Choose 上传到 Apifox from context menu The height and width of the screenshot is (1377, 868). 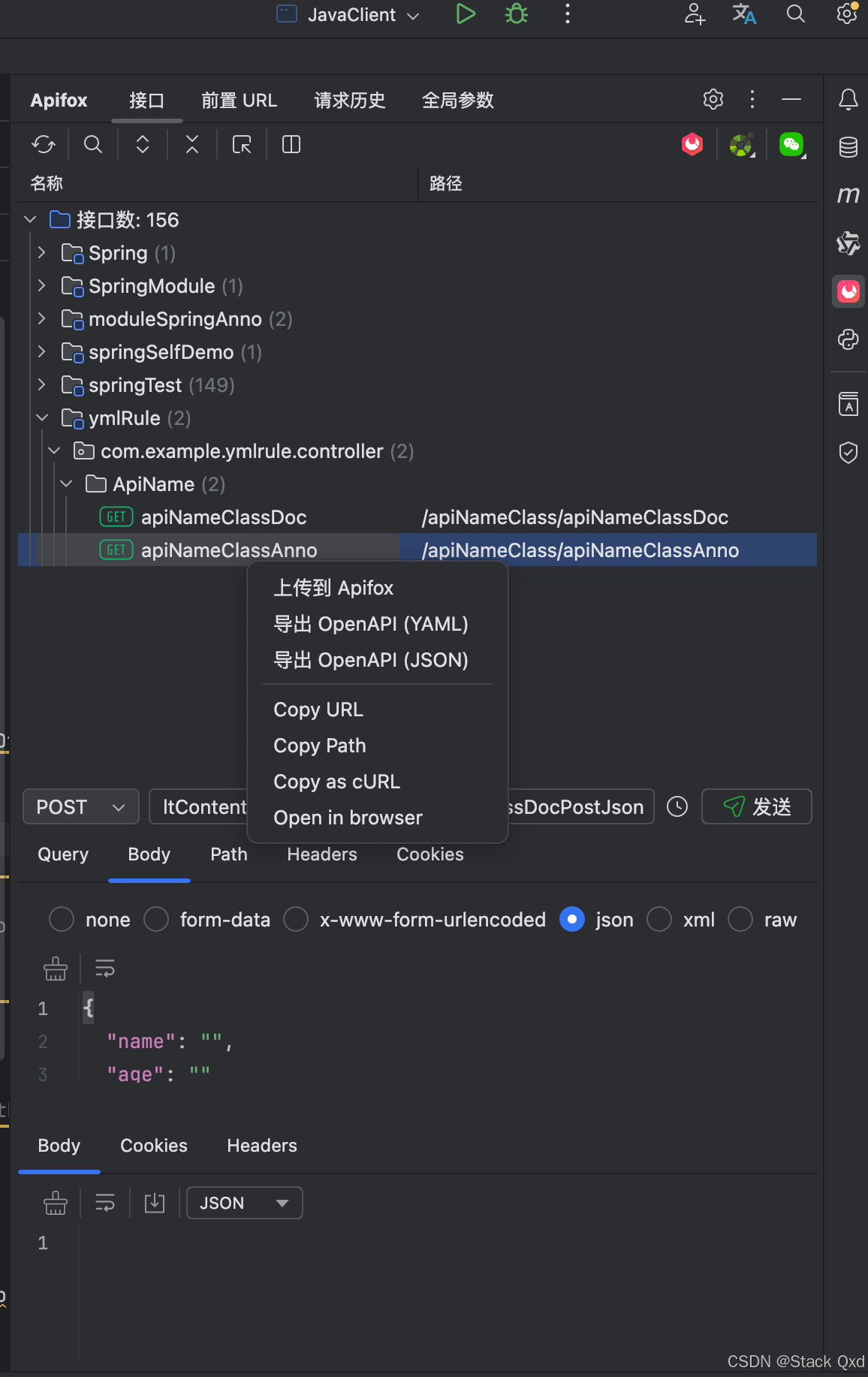click(x=378, y=587)
